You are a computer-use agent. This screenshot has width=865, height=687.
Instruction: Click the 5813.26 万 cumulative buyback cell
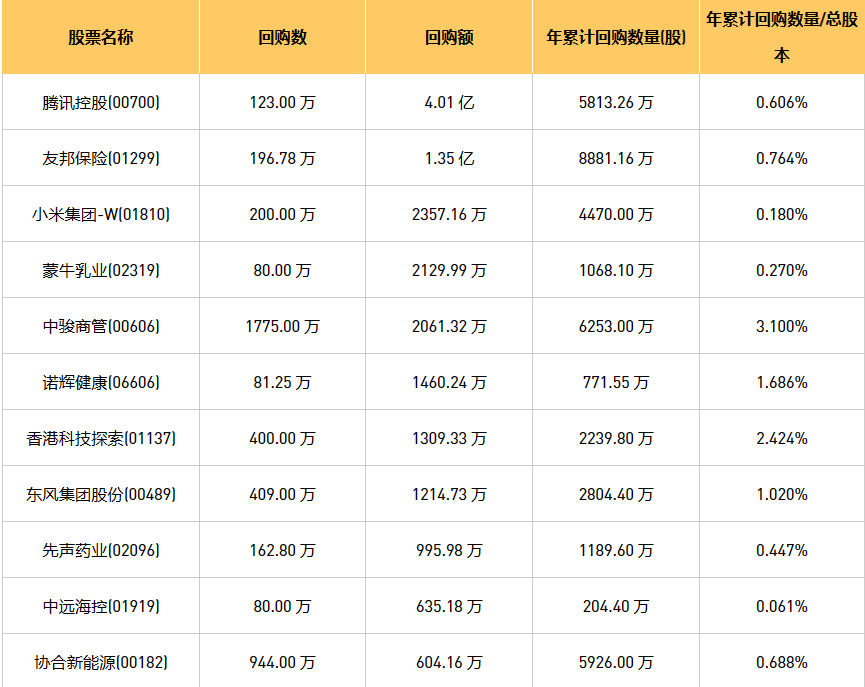point(616,102)
